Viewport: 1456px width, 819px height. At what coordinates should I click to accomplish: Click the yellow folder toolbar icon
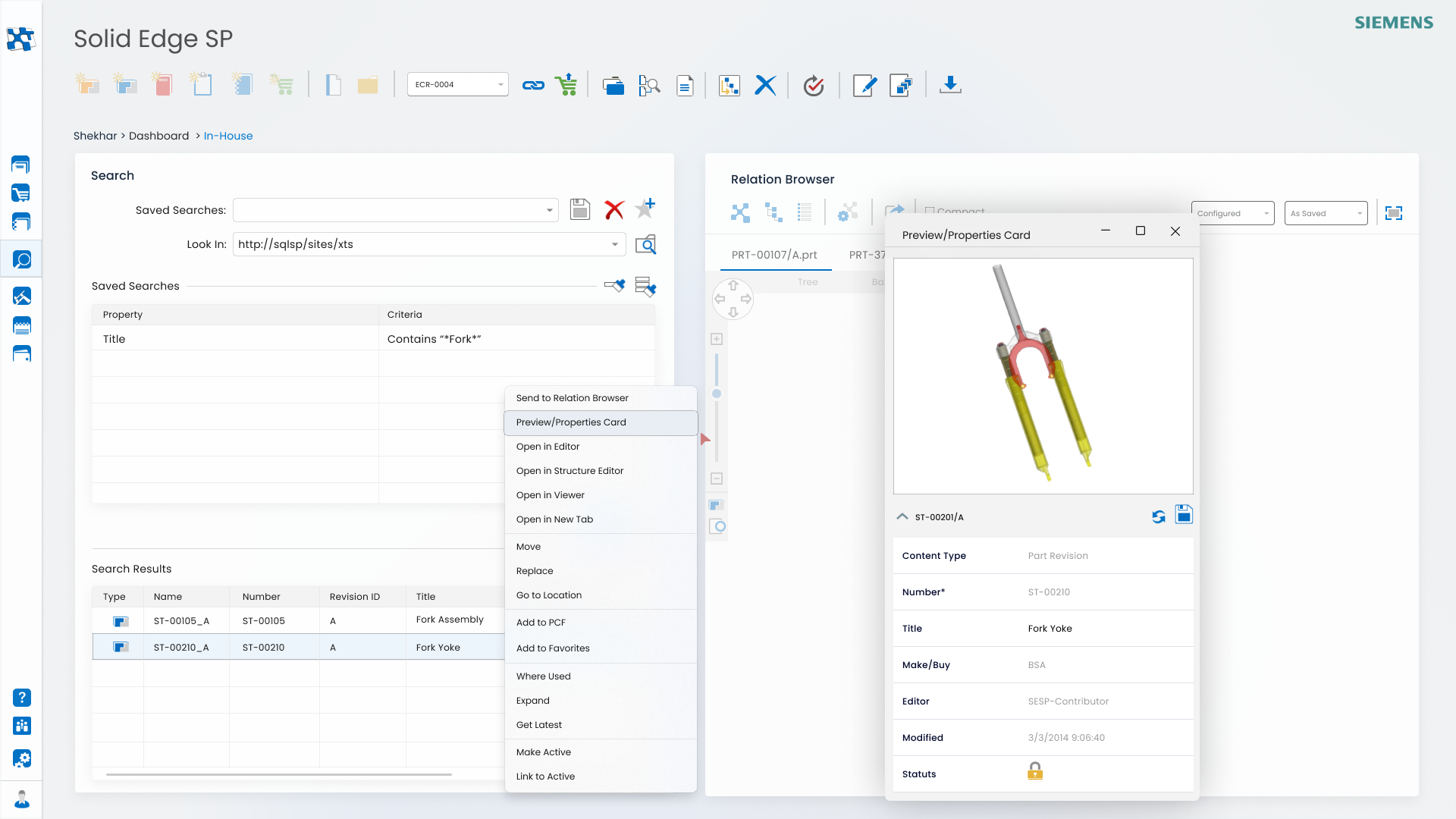tap(368, 85)
